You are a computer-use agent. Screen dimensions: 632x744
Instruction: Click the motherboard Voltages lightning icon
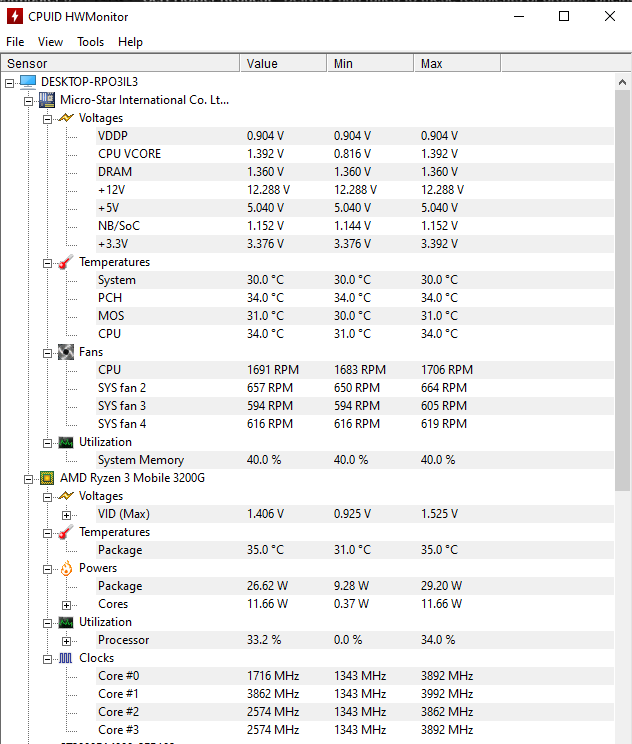pos(66,118)
